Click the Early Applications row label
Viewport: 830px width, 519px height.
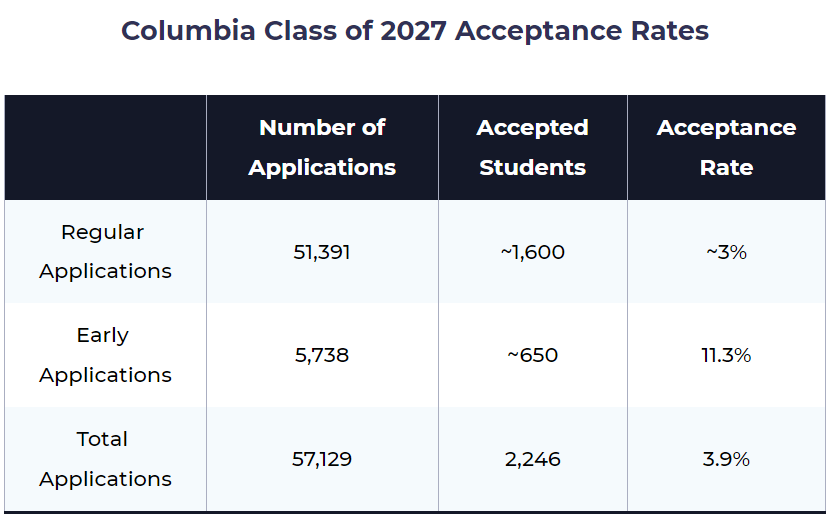point(105,355)
